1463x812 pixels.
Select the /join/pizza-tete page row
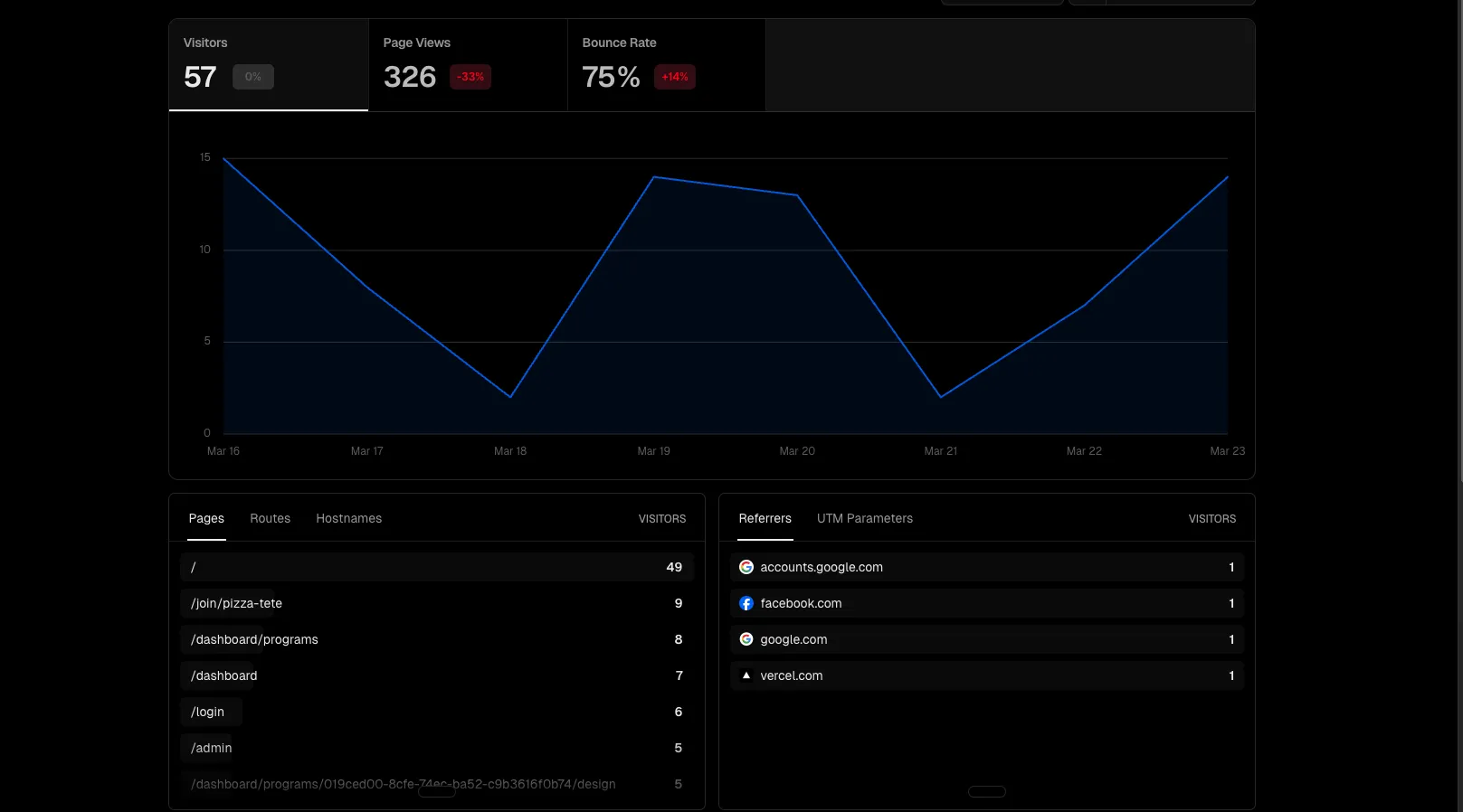437,603
